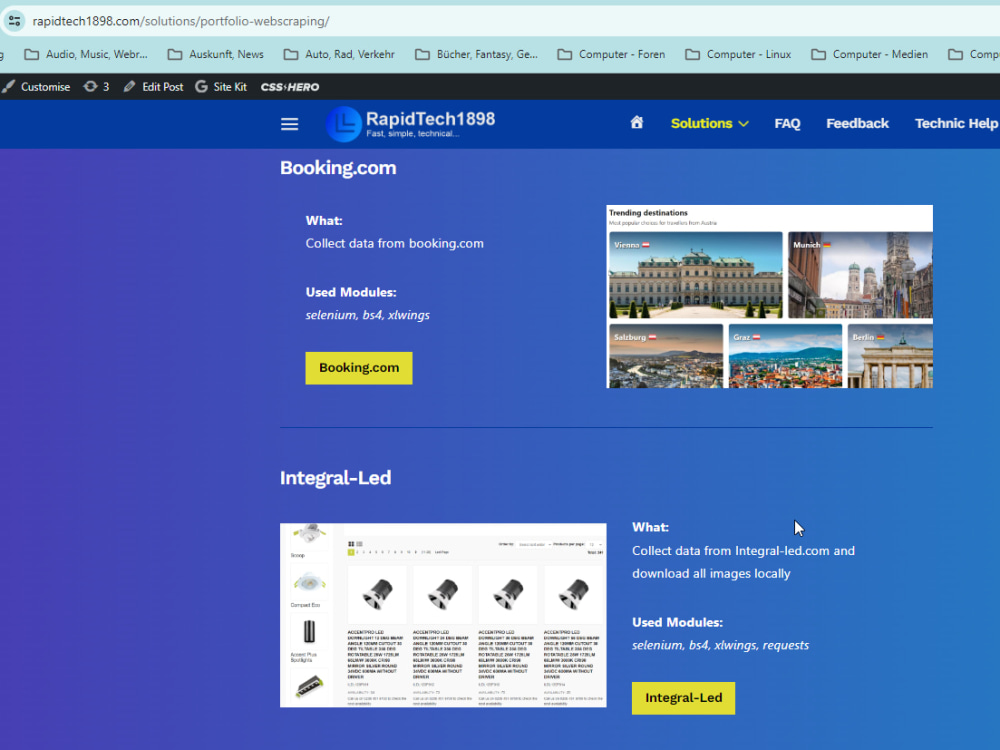Click the site information icon in address bar
1000x750 pixels.
click(x=15, y=21)
